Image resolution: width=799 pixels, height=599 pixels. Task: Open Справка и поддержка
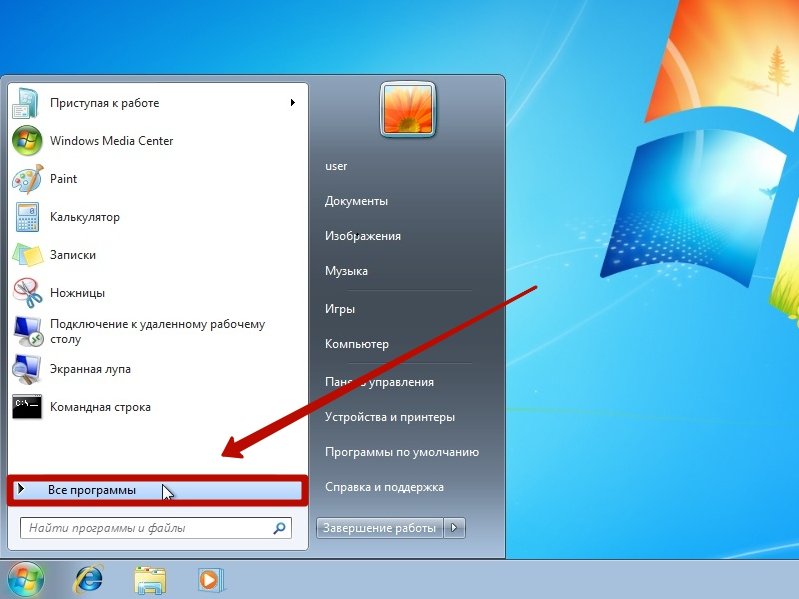coord(384,487)
